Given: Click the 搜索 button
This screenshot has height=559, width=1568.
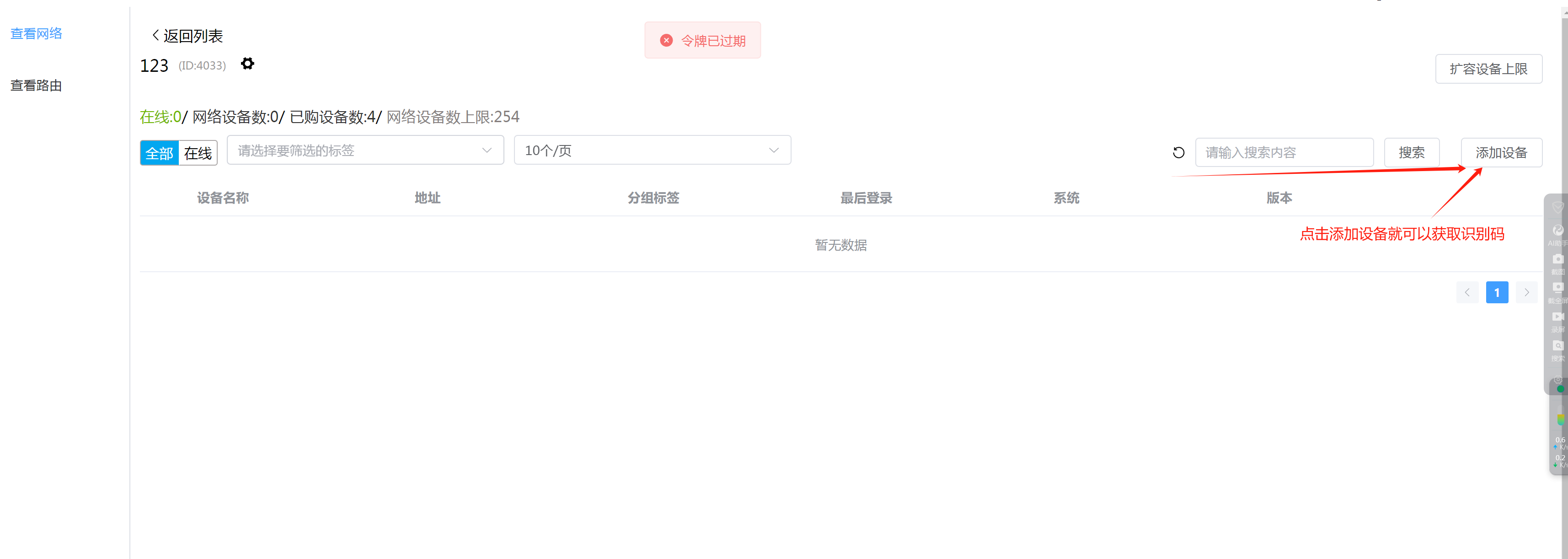Looking at the screenshot, I should 1411,153.
